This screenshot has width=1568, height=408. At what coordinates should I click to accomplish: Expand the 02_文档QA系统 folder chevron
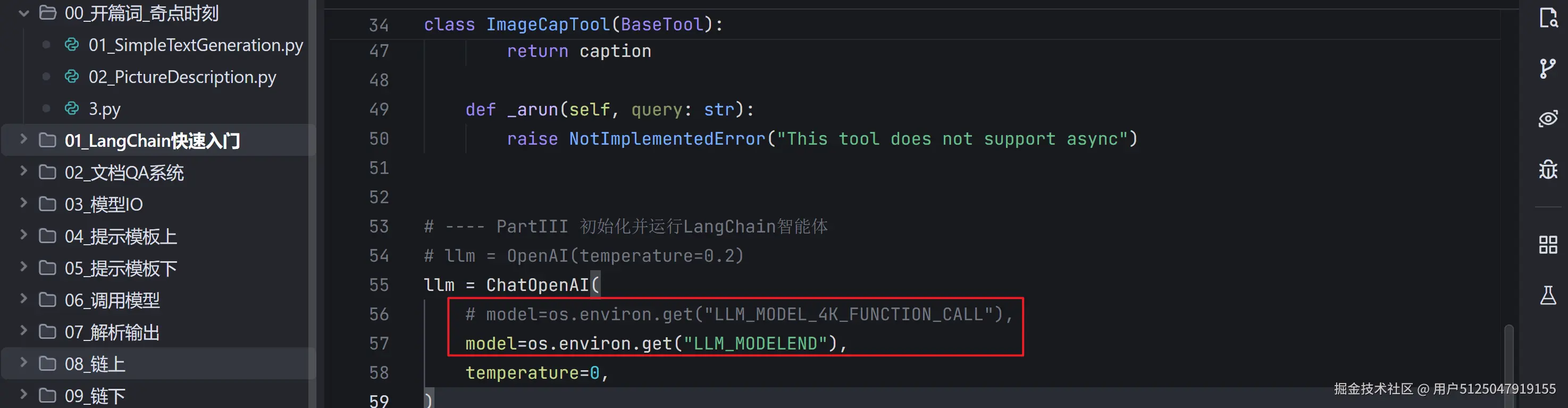point(24,171)
